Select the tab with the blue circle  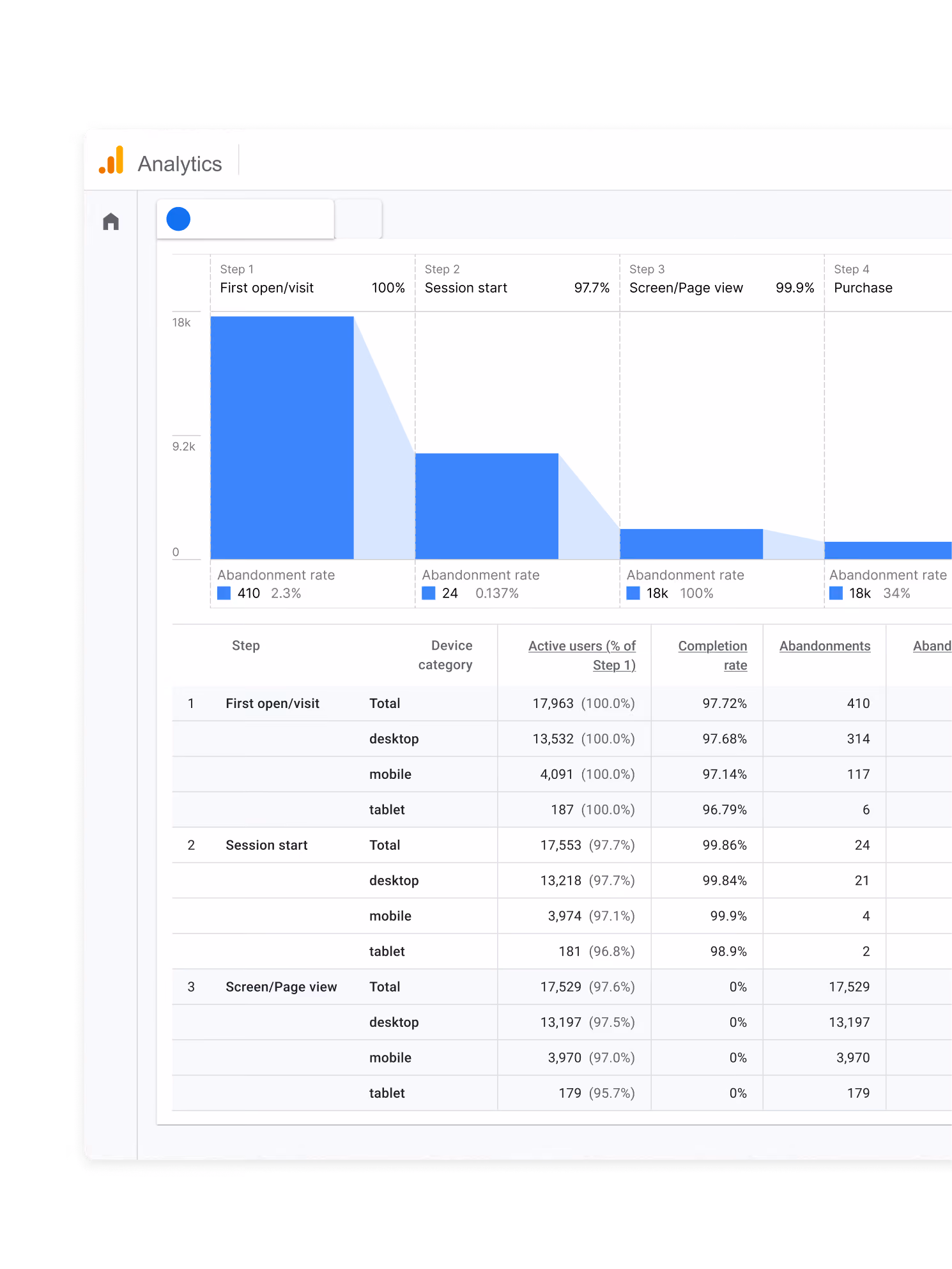245,219
